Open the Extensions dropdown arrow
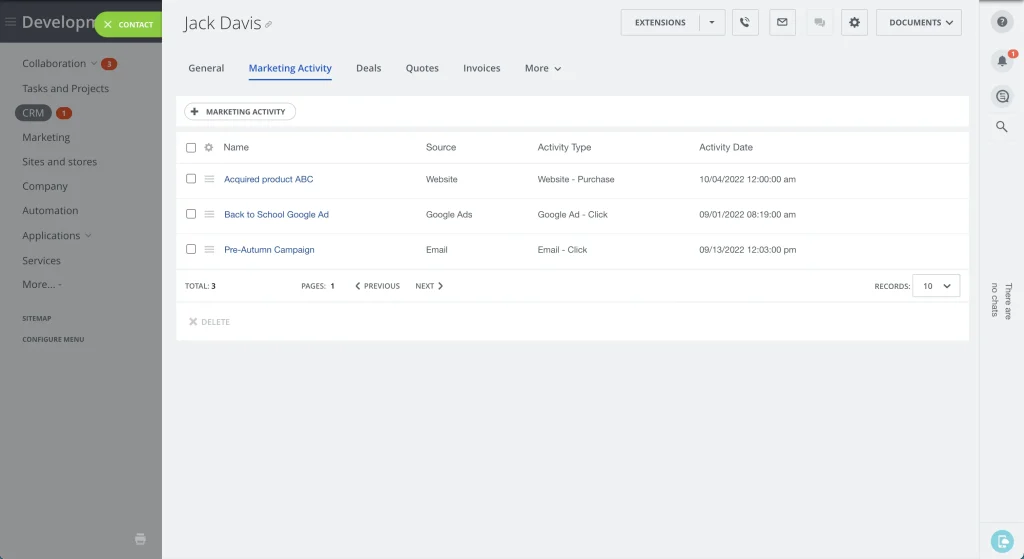 pos(712,22)
